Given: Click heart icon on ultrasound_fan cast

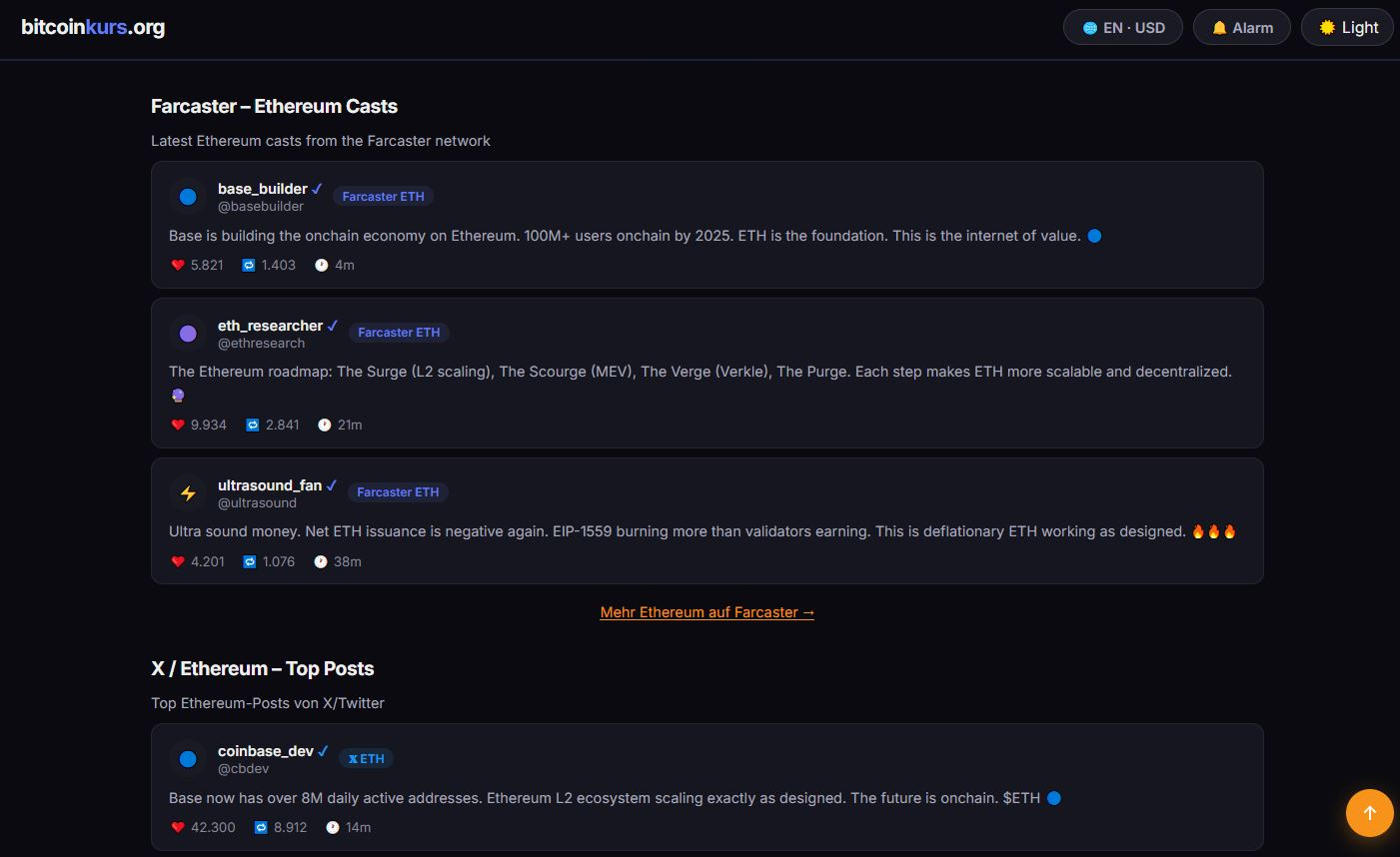Looking at the screenshot, I should 178,561.
